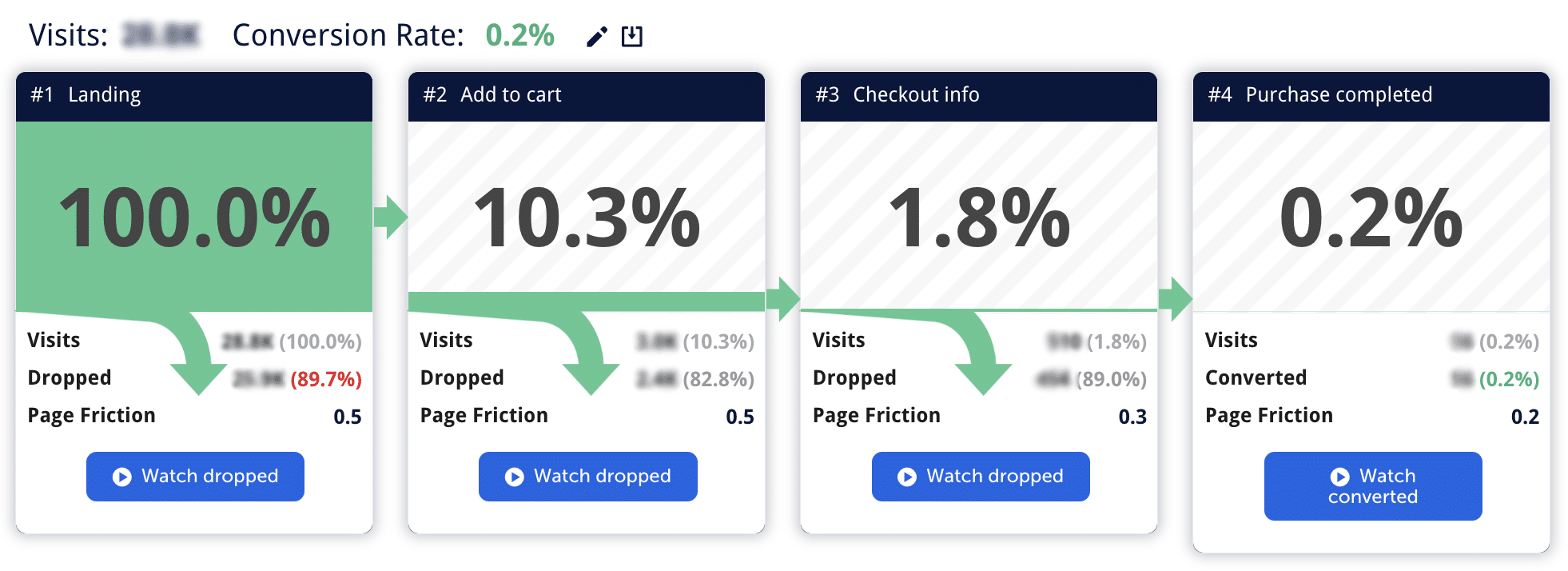The image size is (1568, 571).
Task: Open the #2 Add to cart step header
Action: (585, 94)
